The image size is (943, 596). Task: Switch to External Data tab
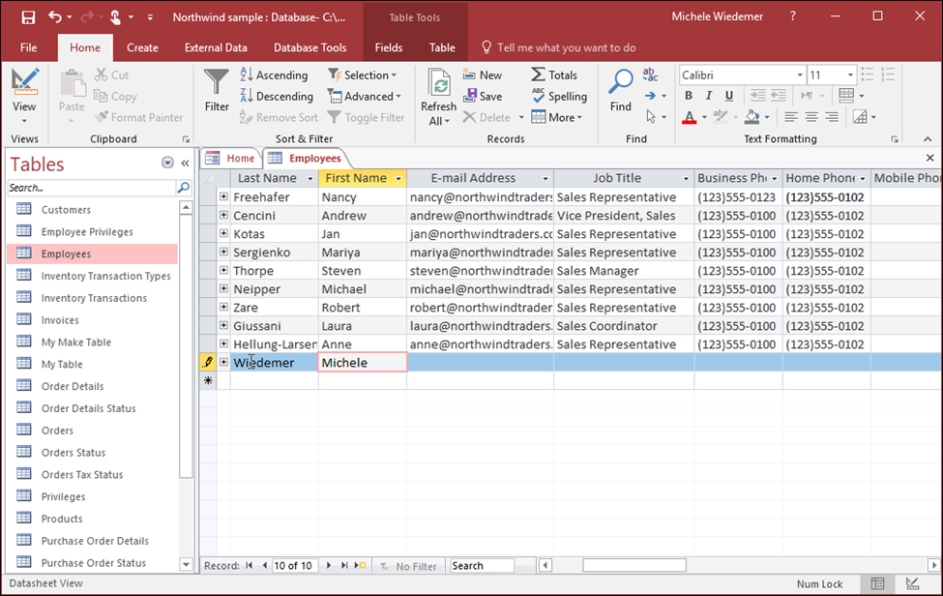pyautogui.click(x=216, y=48)
